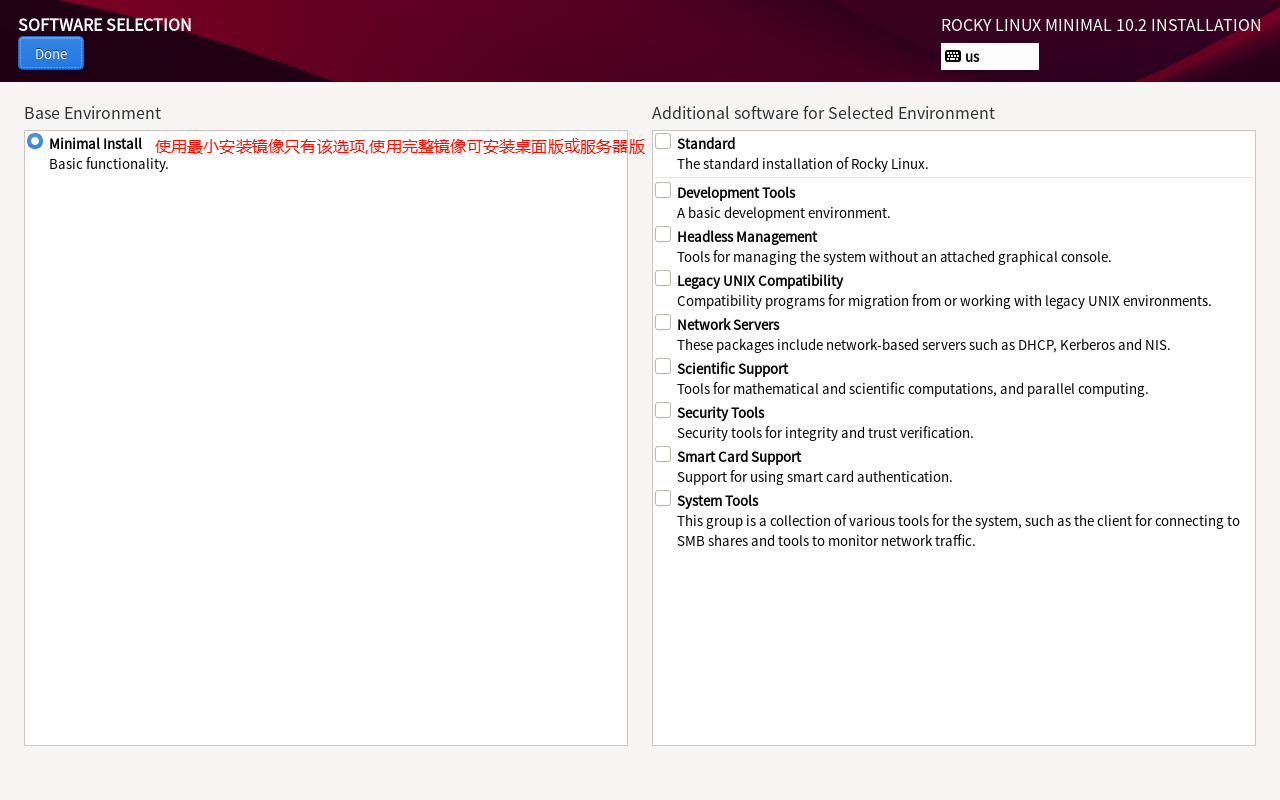This screenshot has width=1280, height=800.
Task: Click the 'SOFTWARE SELECTION' title
Action: (x=105, y=25)
